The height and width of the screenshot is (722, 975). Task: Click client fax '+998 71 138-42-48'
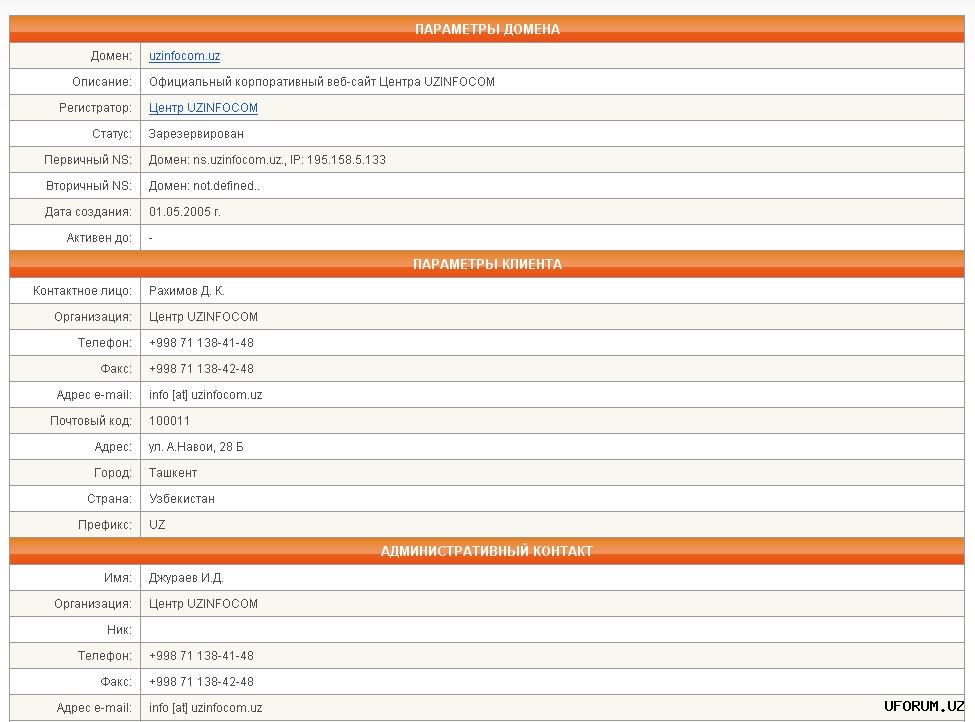tap(201, 369)
